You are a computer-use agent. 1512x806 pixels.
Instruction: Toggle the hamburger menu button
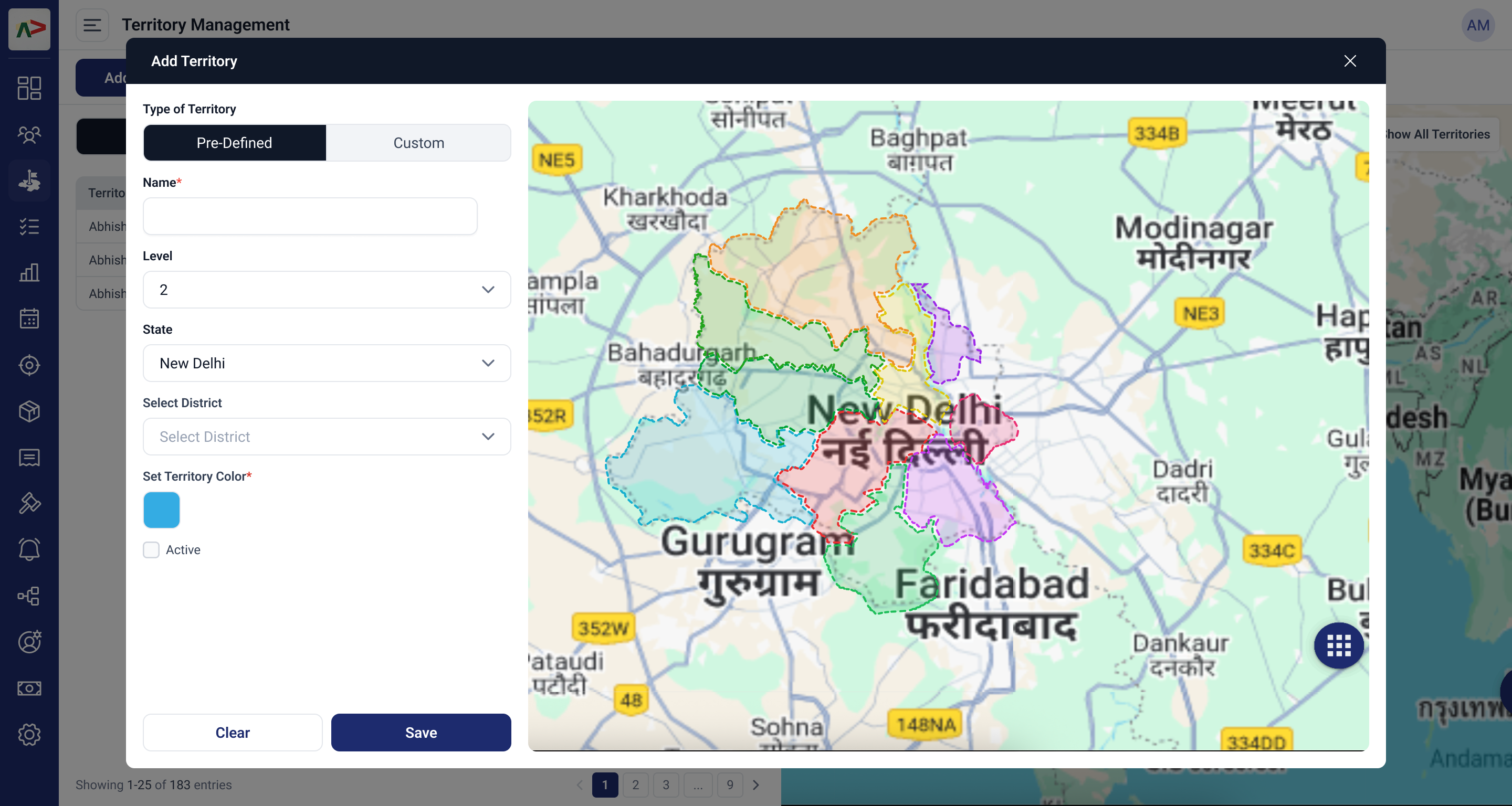(x=92, y=25)
